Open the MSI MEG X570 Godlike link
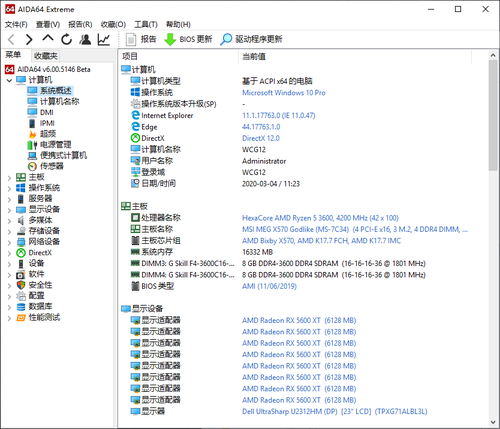The width and height of the screenshot is (500, 429). click(355, 229)
